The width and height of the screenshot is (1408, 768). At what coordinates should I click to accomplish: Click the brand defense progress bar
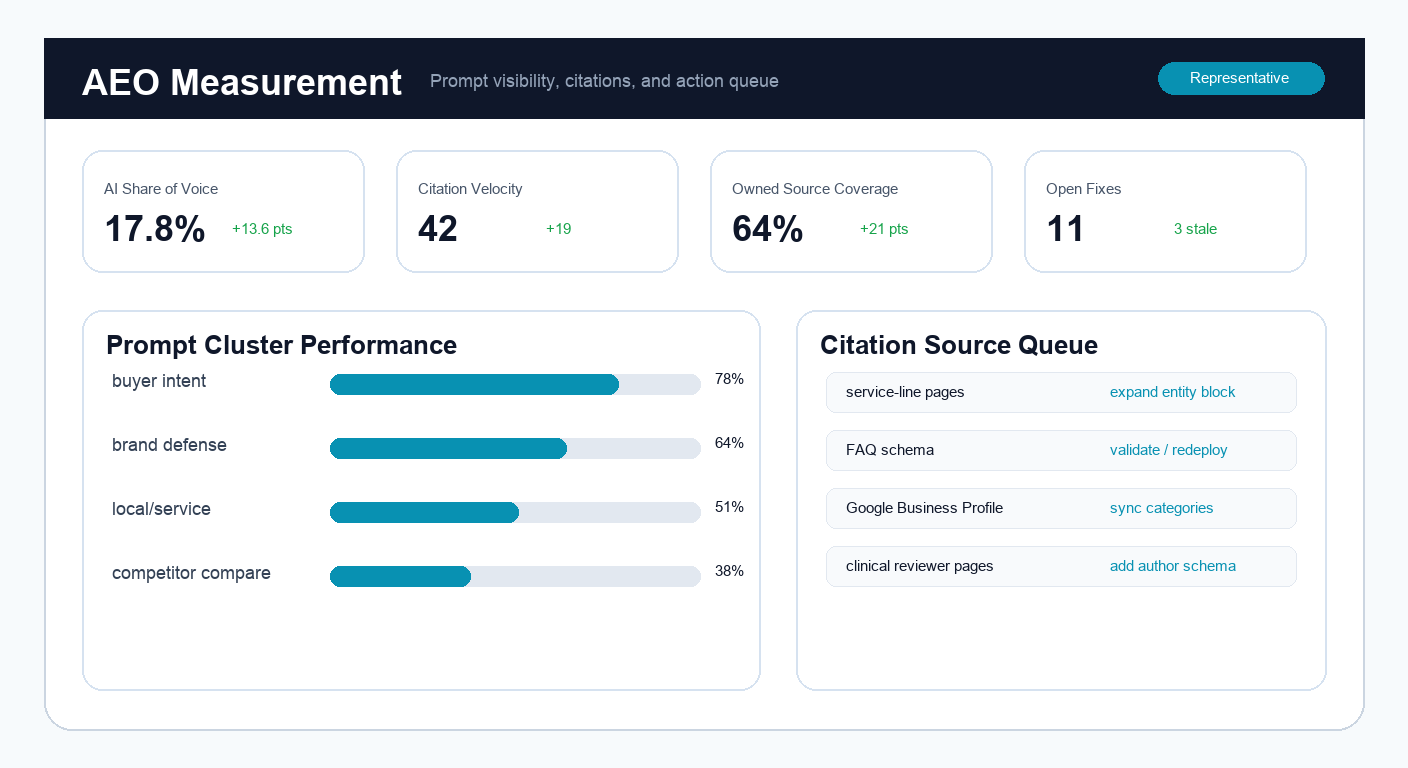click(x=515, y=449)
